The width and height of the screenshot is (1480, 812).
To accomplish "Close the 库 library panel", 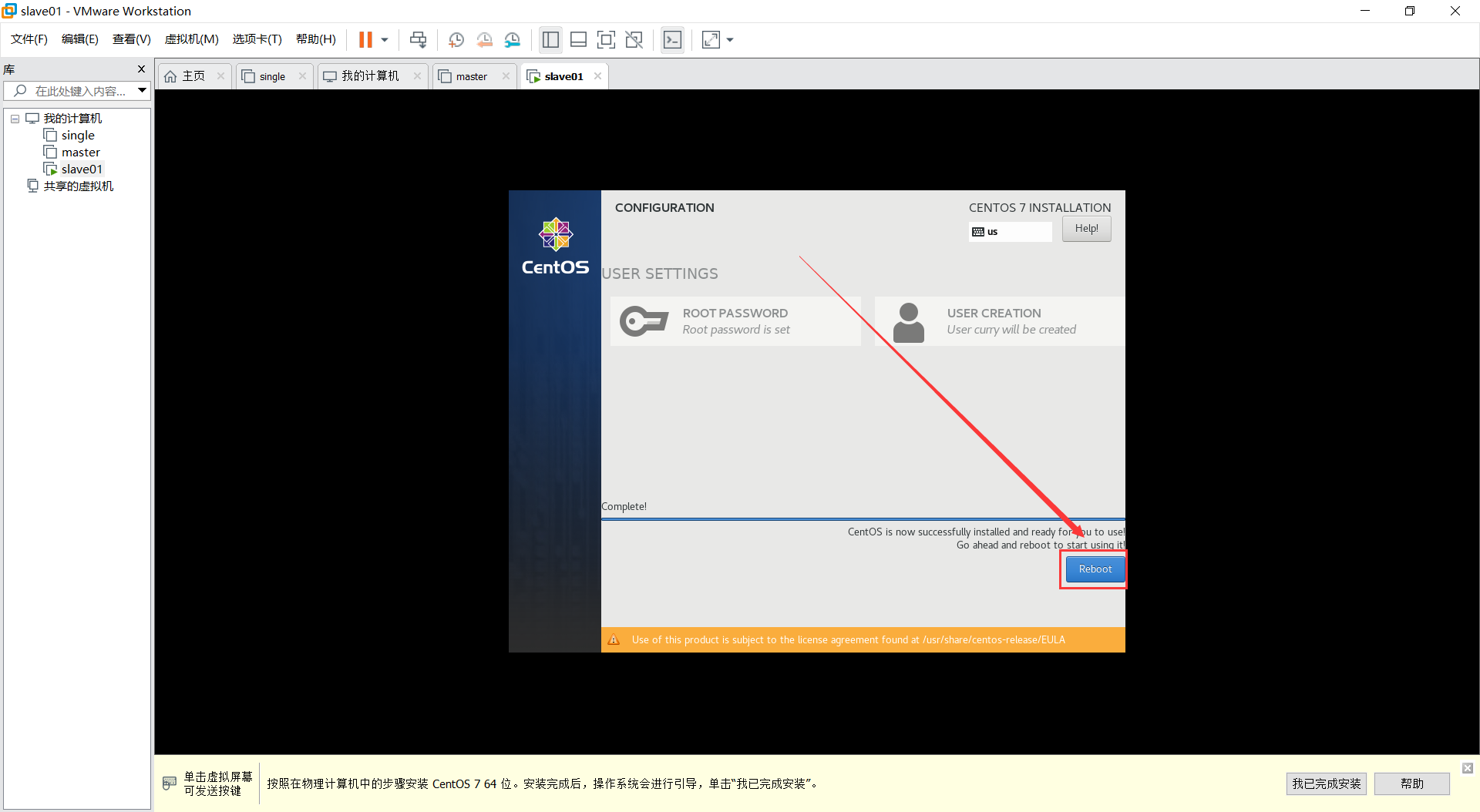I will click(x=141, y=69).
